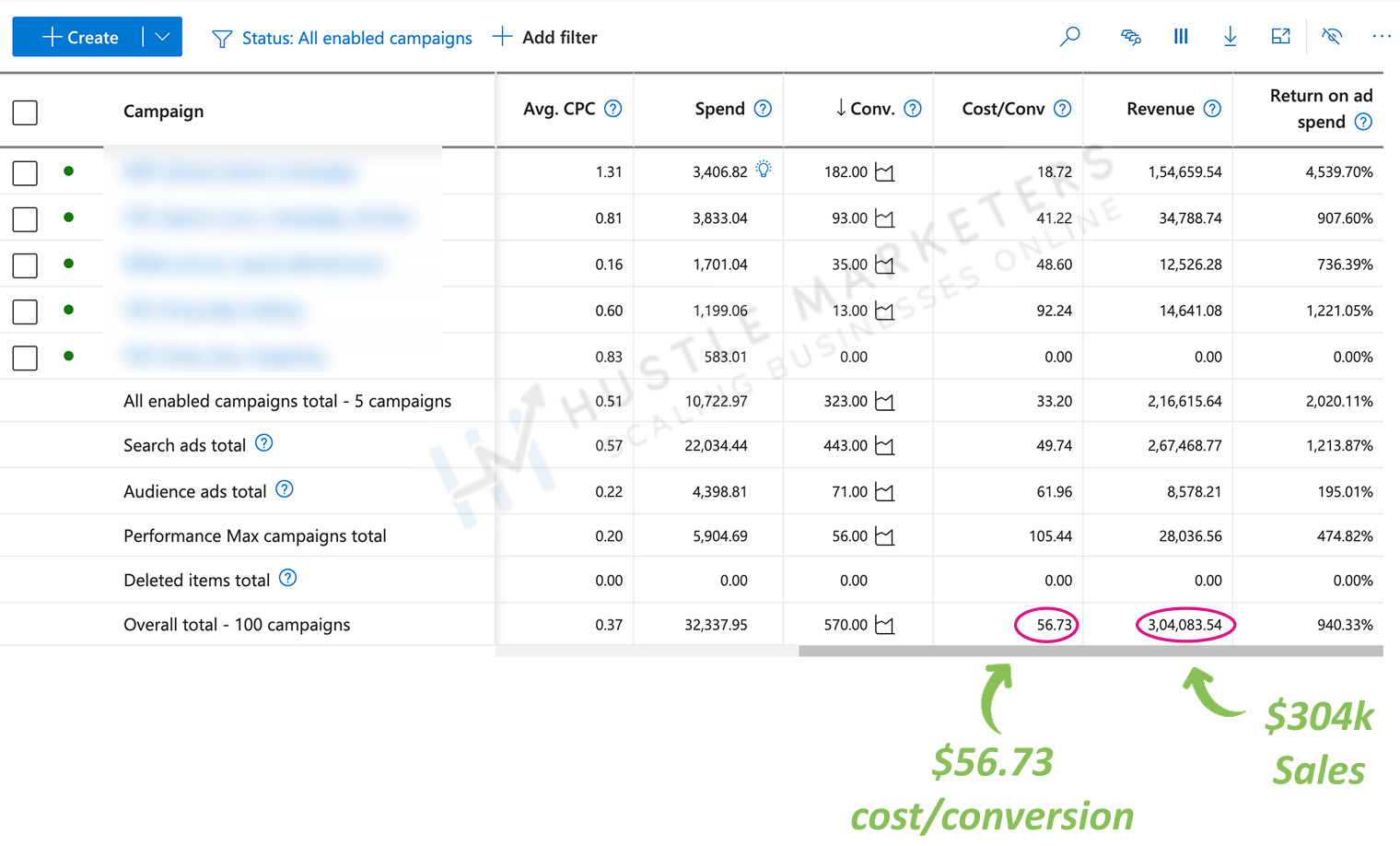The height and width of the screenshot is (846, 1400).
Task: Select the 1,54,659.54 revenue cell
Action: (x=1184, y=172)
